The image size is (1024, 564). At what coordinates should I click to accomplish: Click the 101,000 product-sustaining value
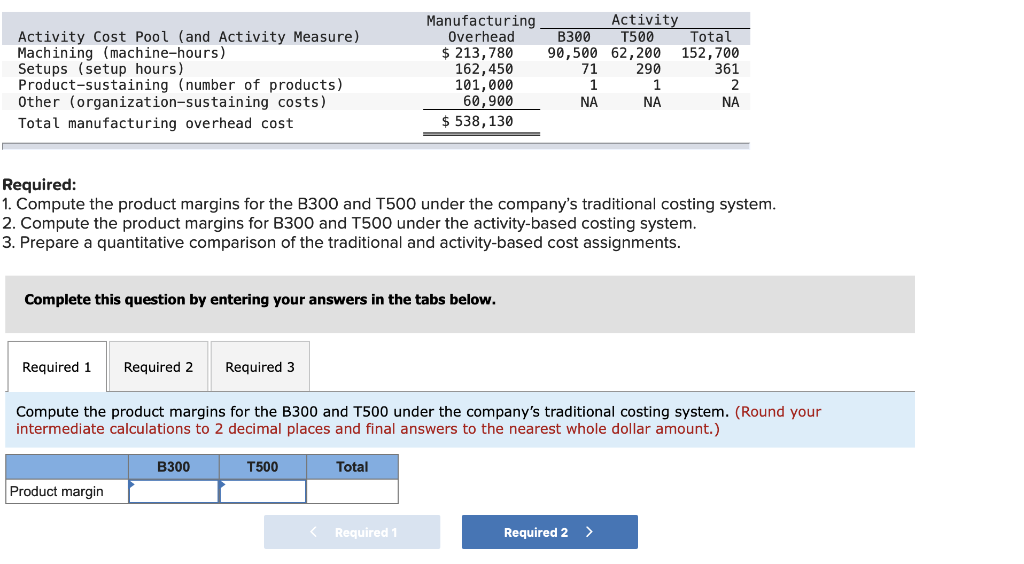[484, 85]
